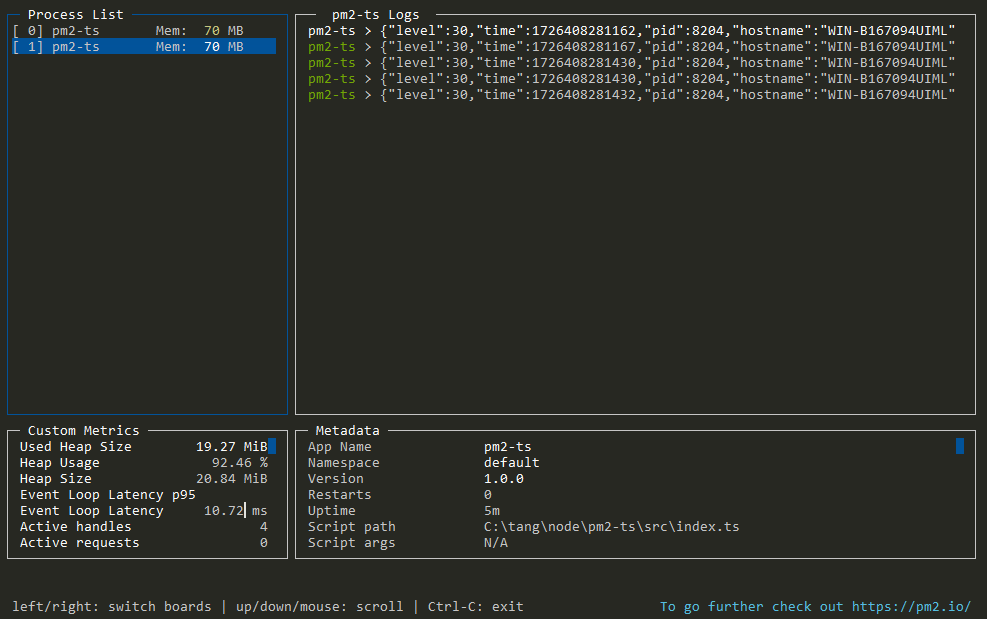The height and width of the screenshot is (619, 987).
Task: Select highlighted process [1] pm2-ts row
Action: pos(142,47)
